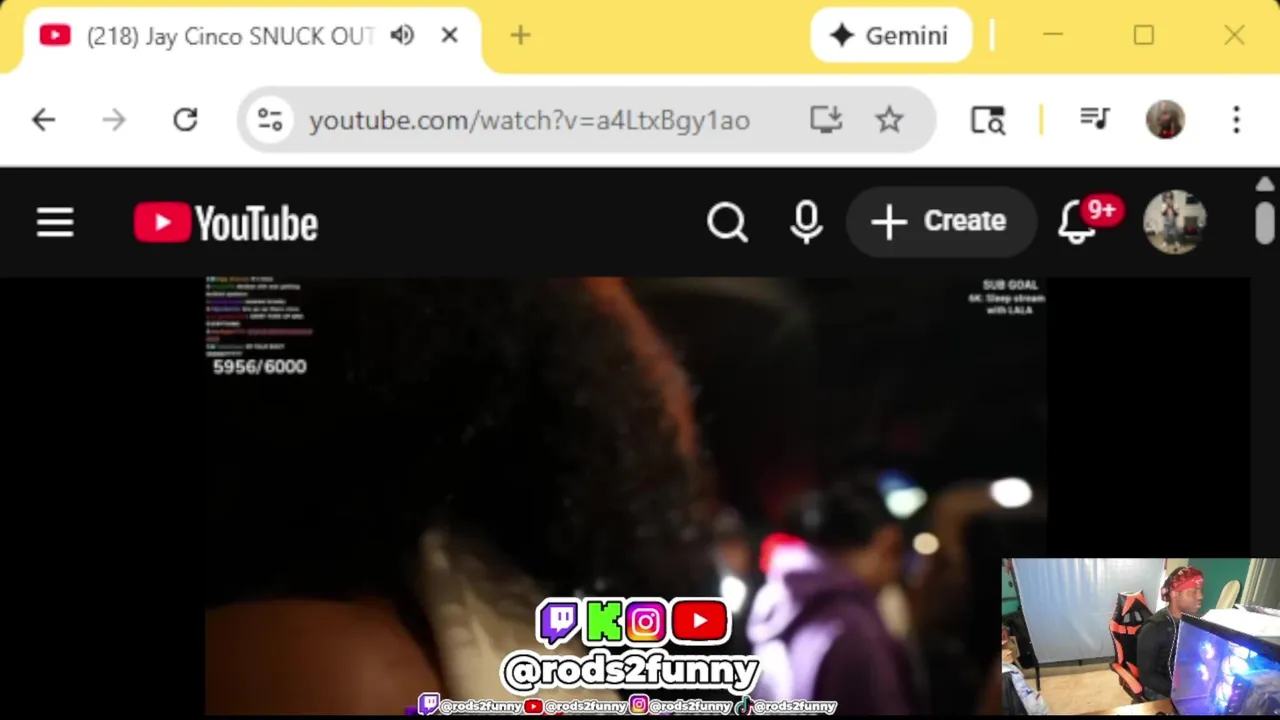Maximize the browser window
The width and height of the screenshot is (1280, 720).
click(x=1143, y=36)
